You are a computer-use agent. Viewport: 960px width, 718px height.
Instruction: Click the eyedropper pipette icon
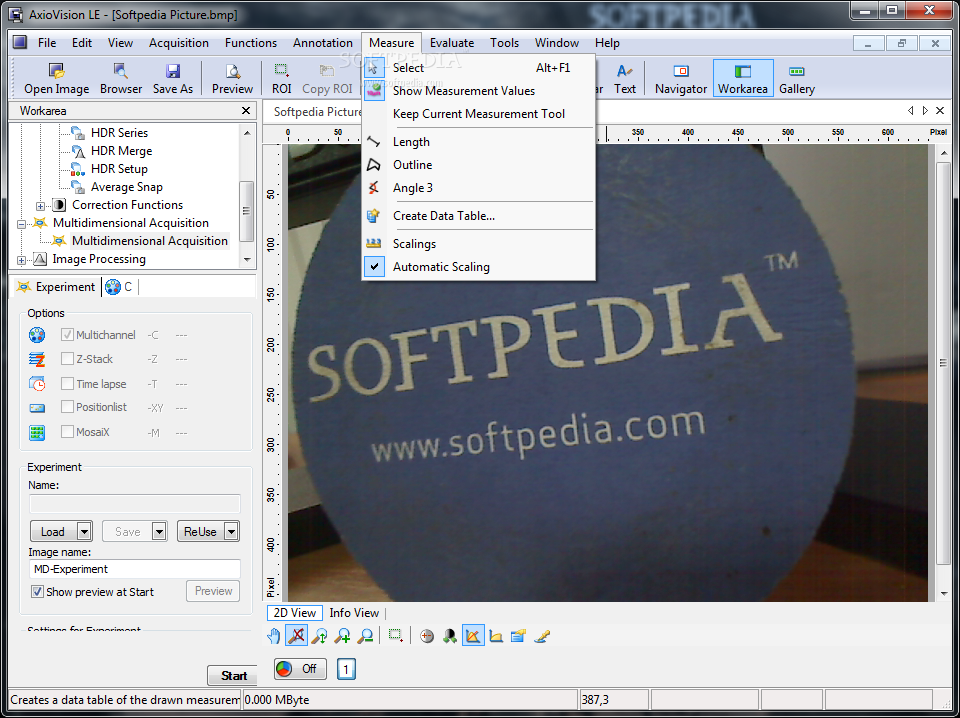542,636
